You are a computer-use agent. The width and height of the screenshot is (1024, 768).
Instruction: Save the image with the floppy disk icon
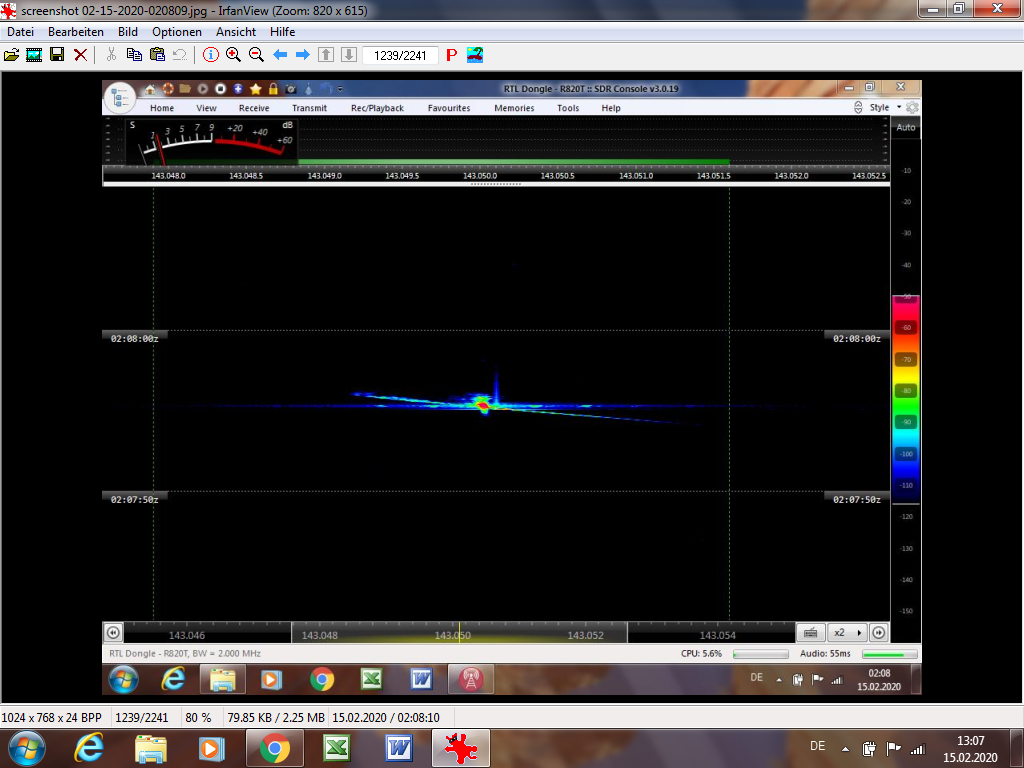click(57, 55)
